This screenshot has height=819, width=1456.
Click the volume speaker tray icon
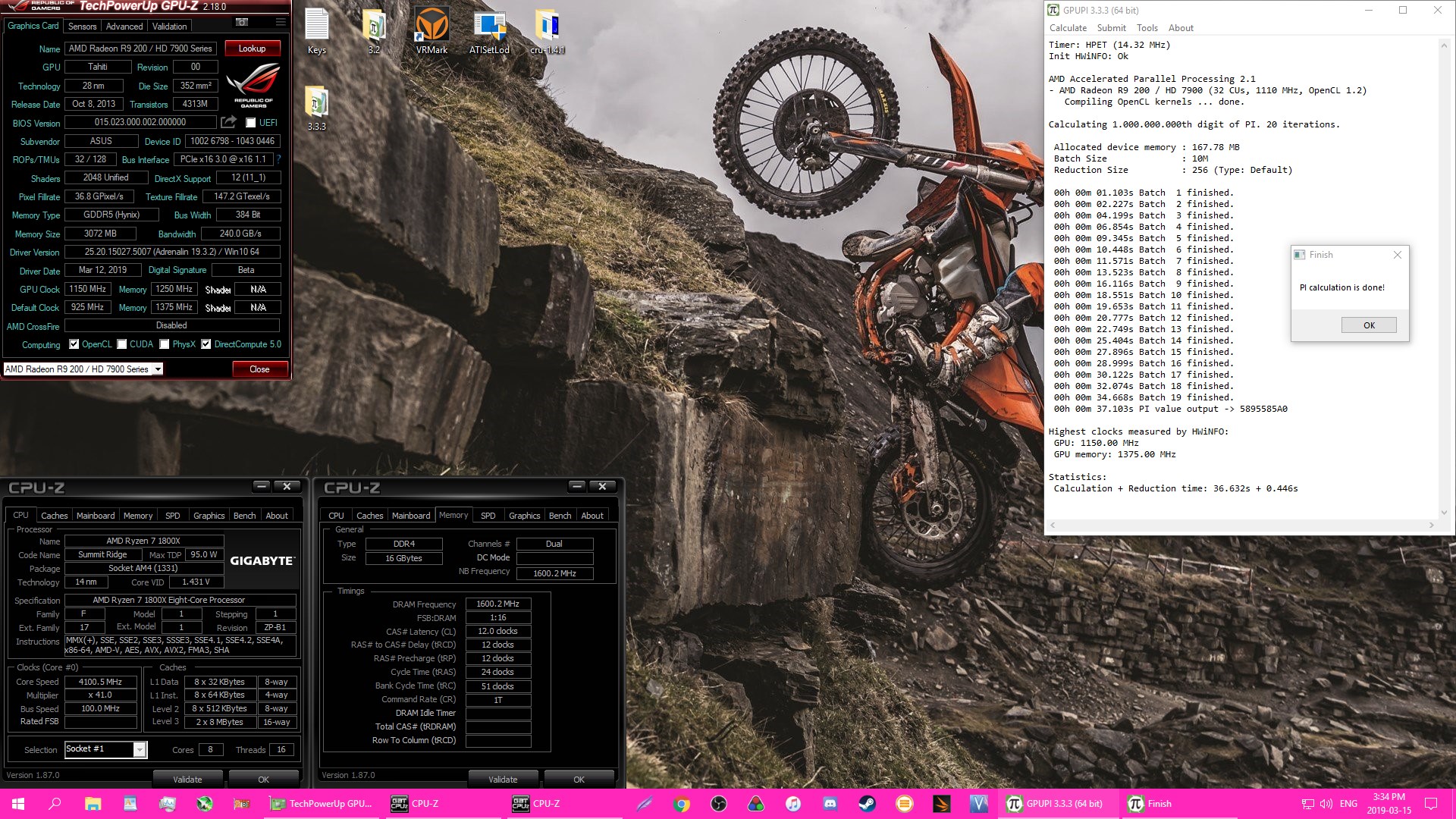click(1326, 804)
